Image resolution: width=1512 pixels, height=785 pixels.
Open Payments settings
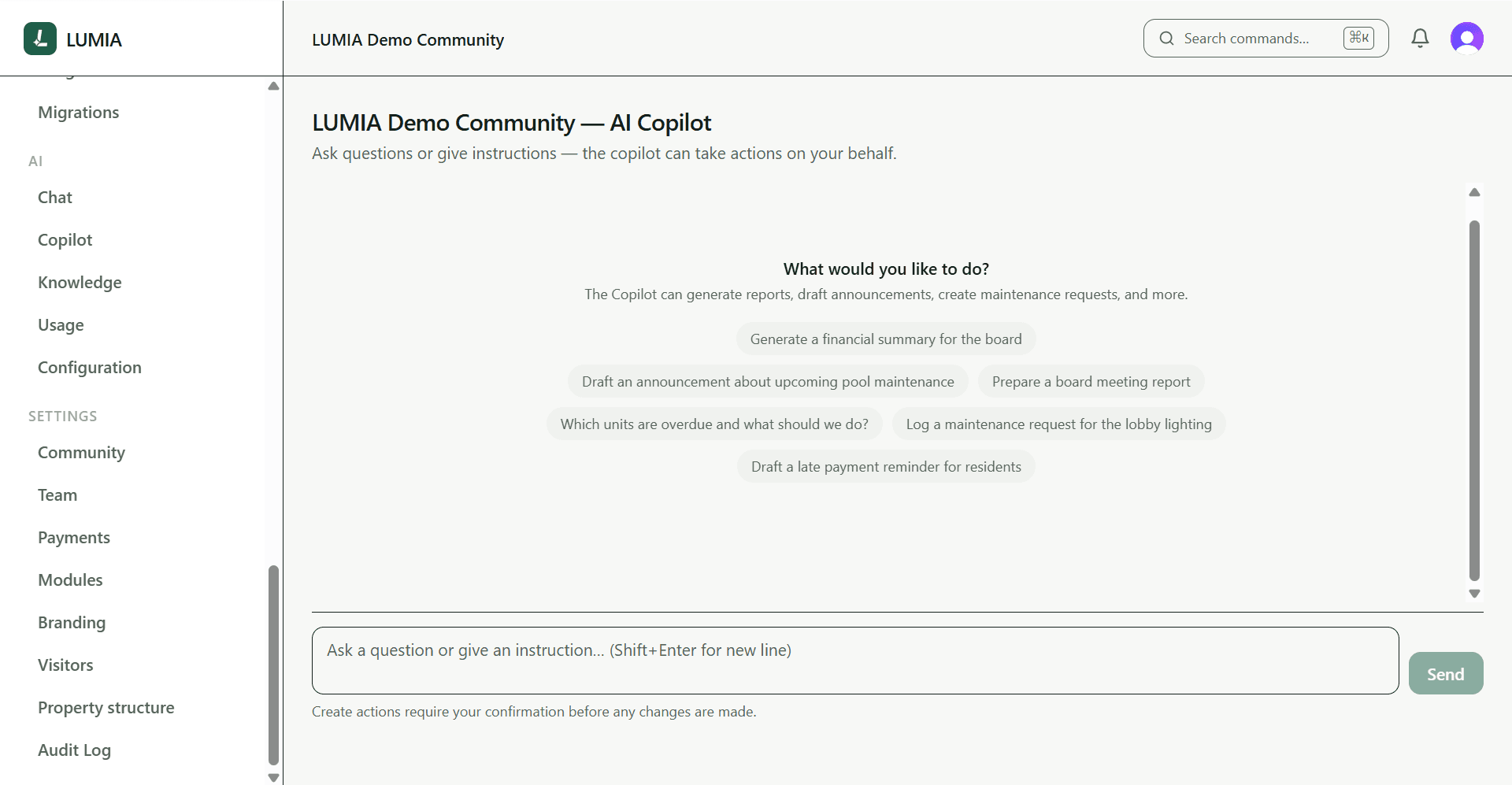(x=74, y=538)
